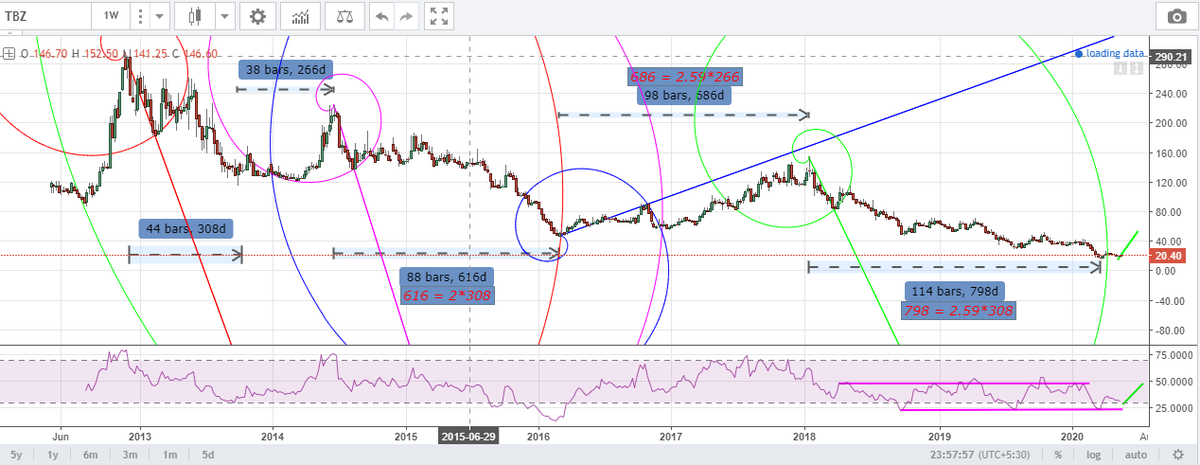Expand the chart style dropdown arrow

[x=224, y=16]
